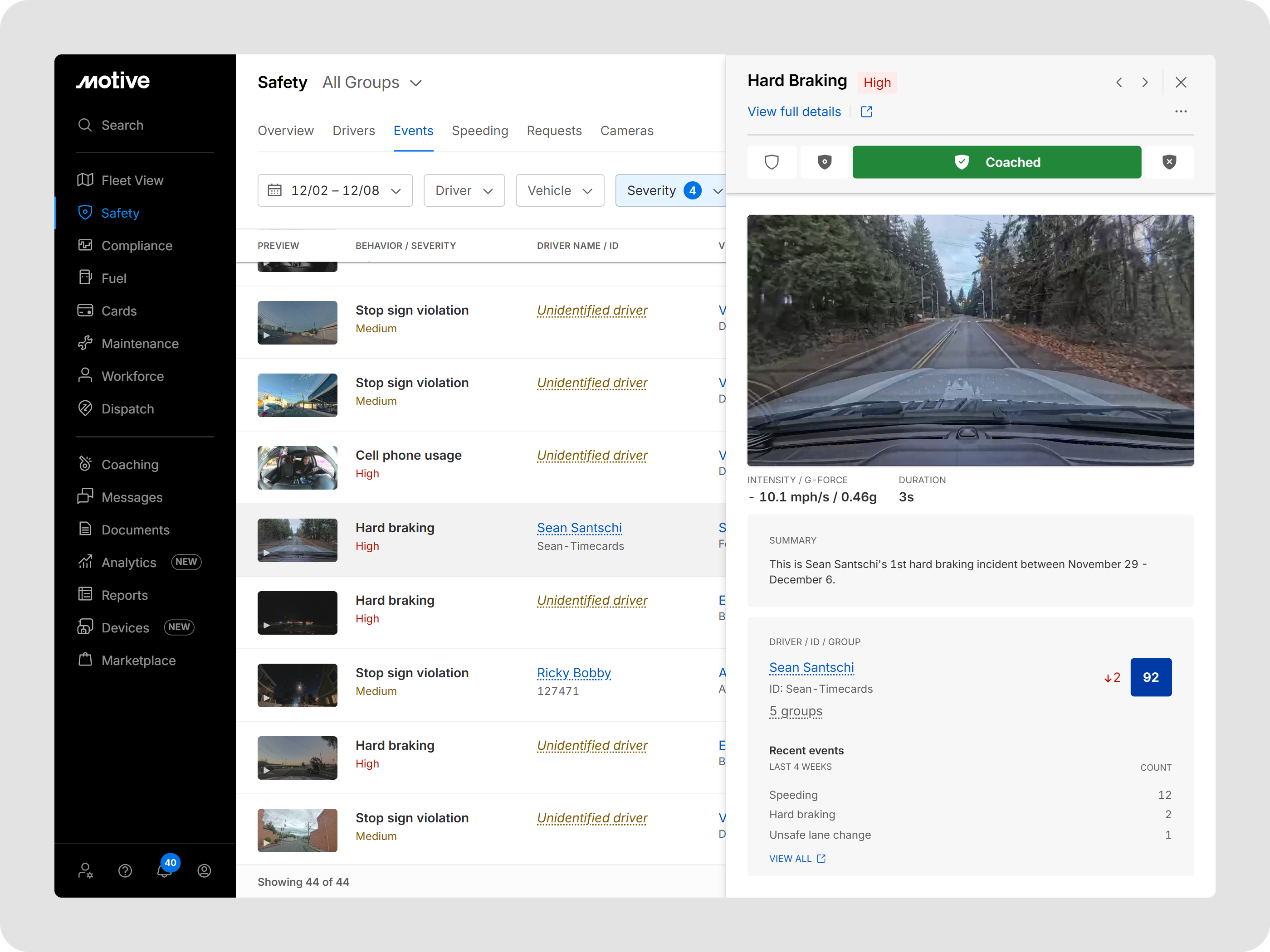Go to next event arrow
Image resolution: width=1270 pixels, height=952 pixels.
click(1145, 83)
